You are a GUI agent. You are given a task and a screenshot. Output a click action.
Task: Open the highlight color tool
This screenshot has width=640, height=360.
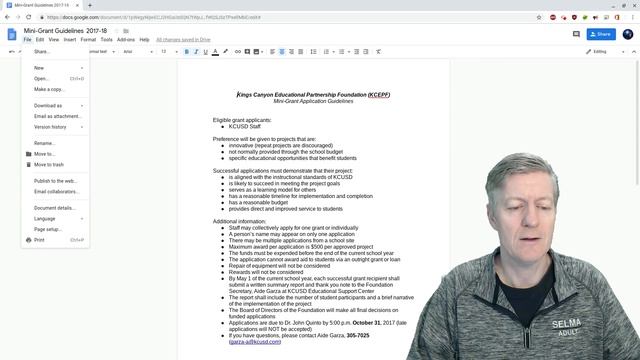225,52
